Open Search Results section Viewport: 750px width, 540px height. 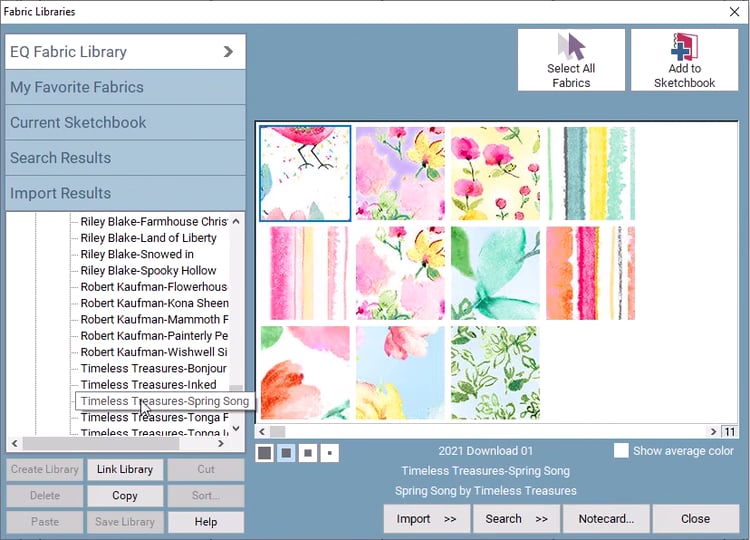tap(125, 158)
